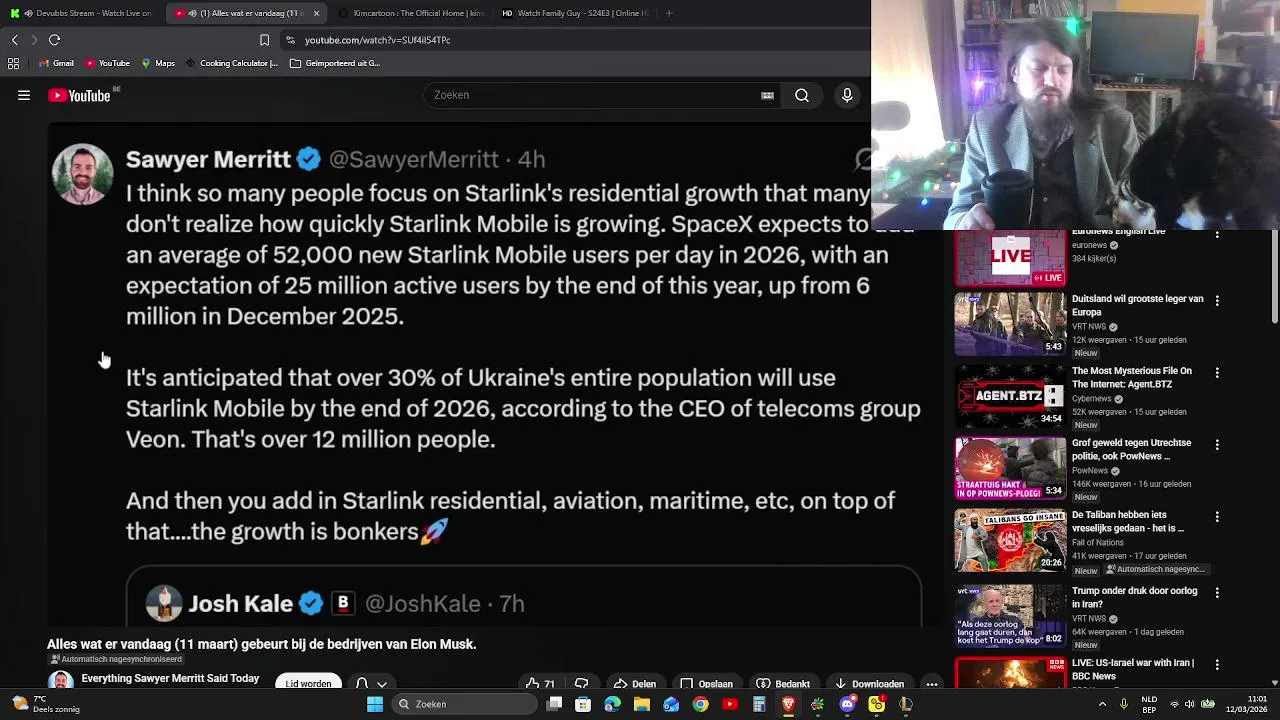Image resolution: width=1280 pixels, height=720 pixels.
Task: Open options for Trump onder druk video
Action: pos(1217,592)
